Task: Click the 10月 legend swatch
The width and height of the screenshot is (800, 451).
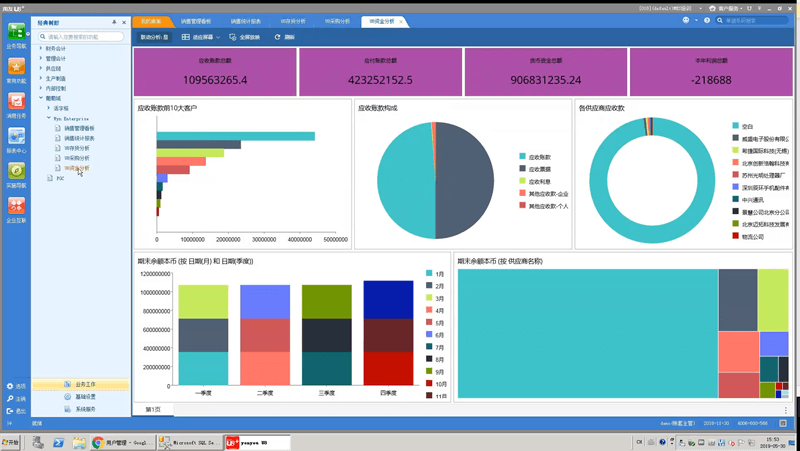Action: [429, 384]
